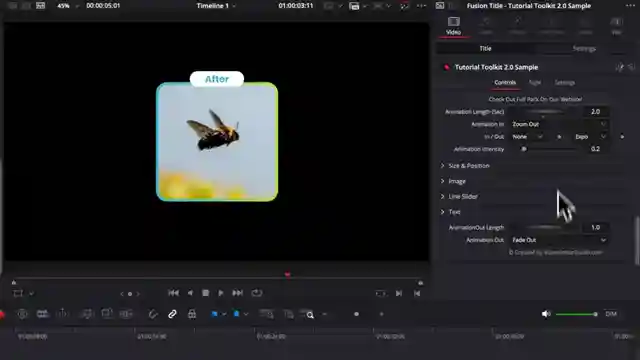Jump to last frame in transport controls
The width and height of the screenshot is (640, 360).
[x=238, y=293]
